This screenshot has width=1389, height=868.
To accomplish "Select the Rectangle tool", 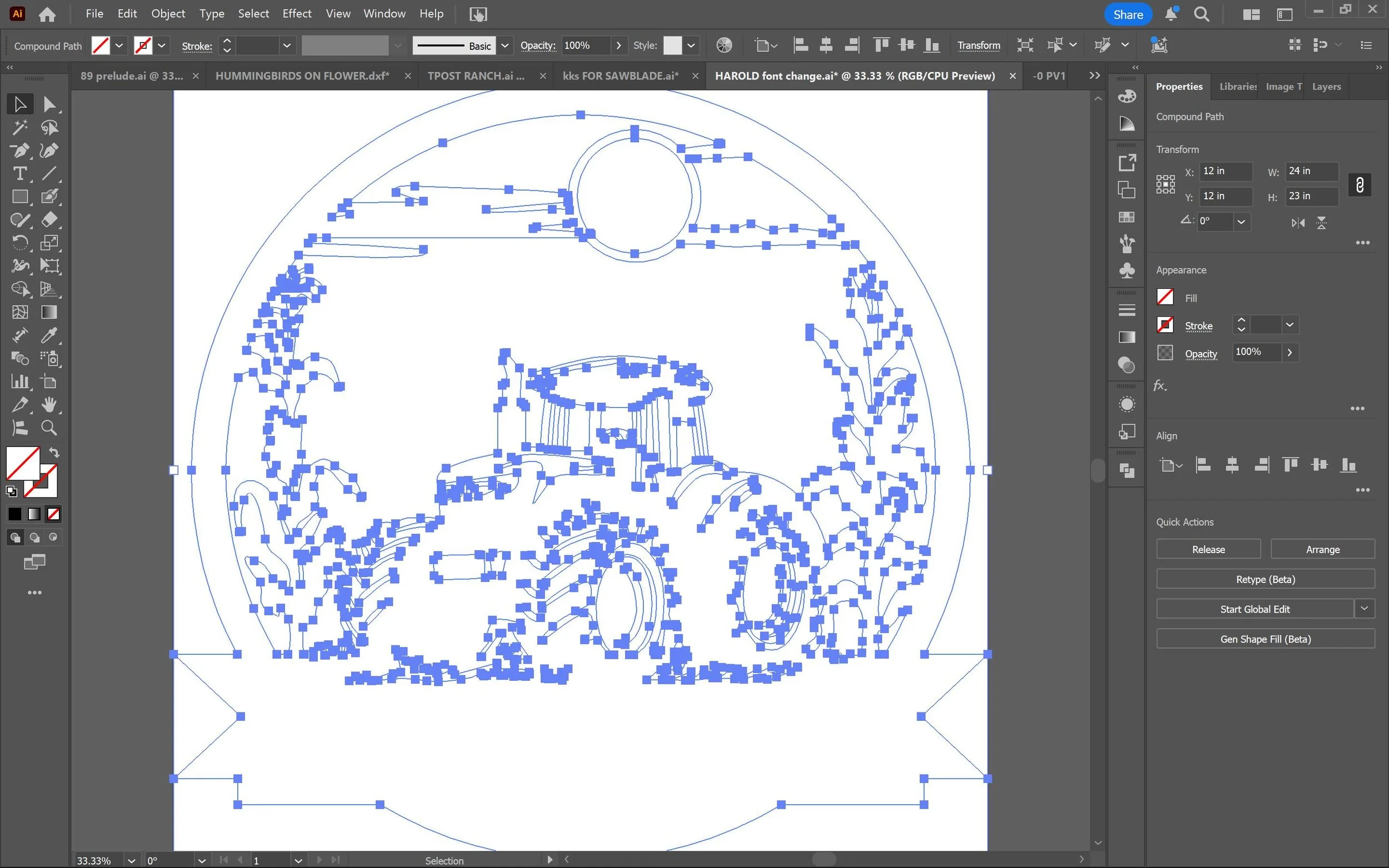I will pos(19,197).
